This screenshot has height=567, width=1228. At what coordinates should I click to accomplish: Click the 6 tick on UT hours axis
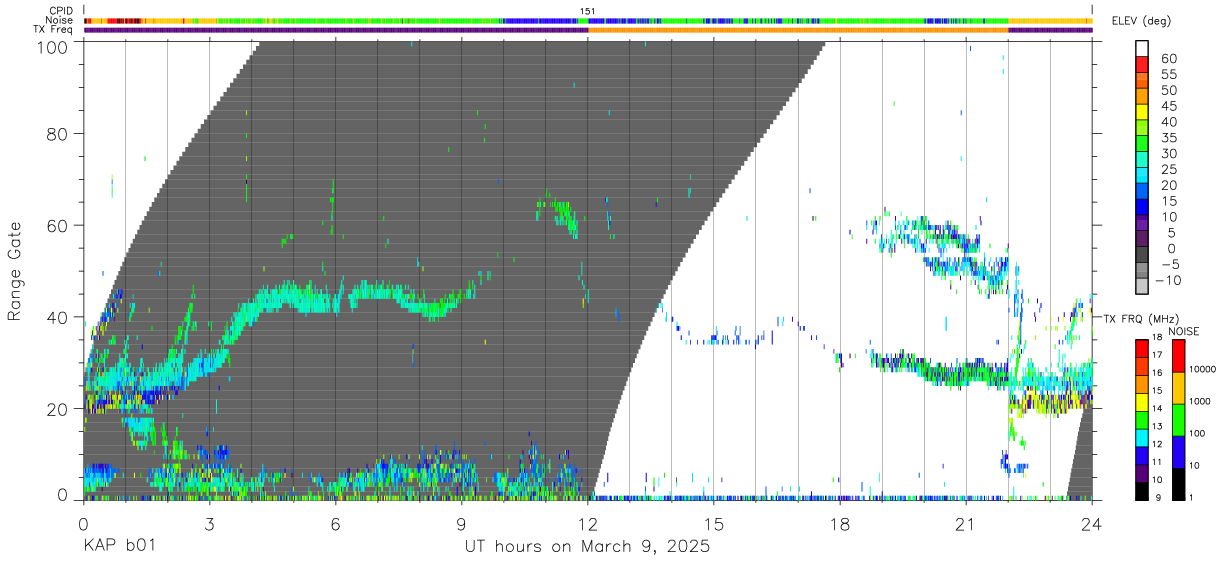click(335, 523)
